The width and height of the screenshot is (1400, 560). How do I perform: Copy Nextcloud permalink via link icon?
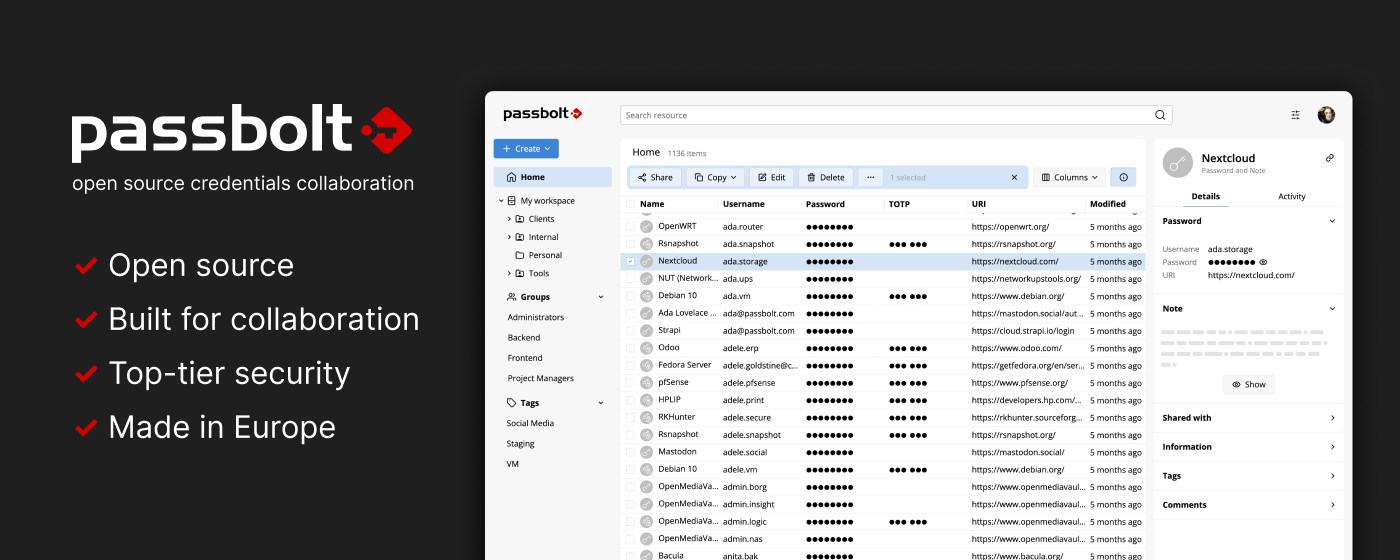pos(1330,158)
